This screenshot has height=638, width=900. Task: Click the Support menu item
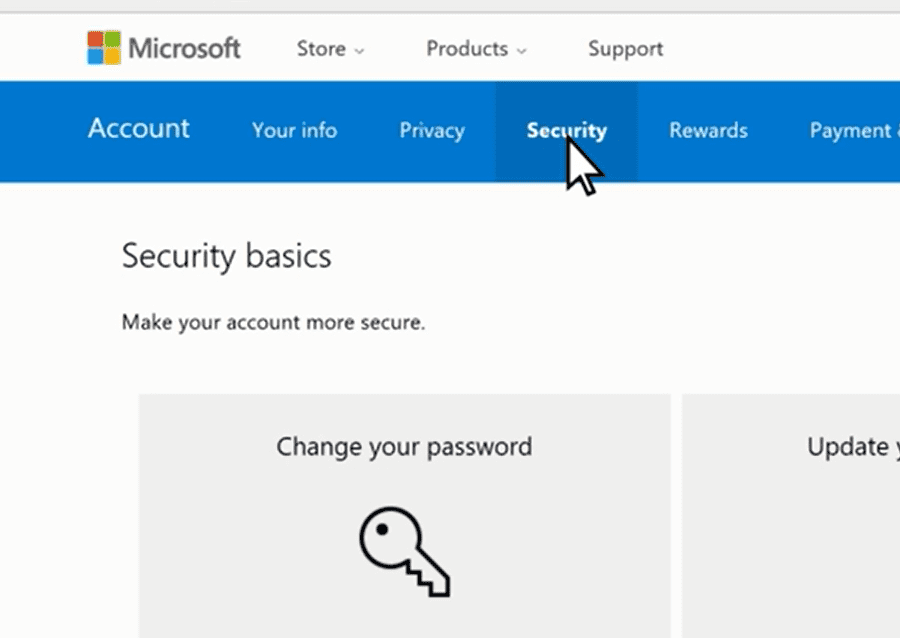(x=625, y=48)
